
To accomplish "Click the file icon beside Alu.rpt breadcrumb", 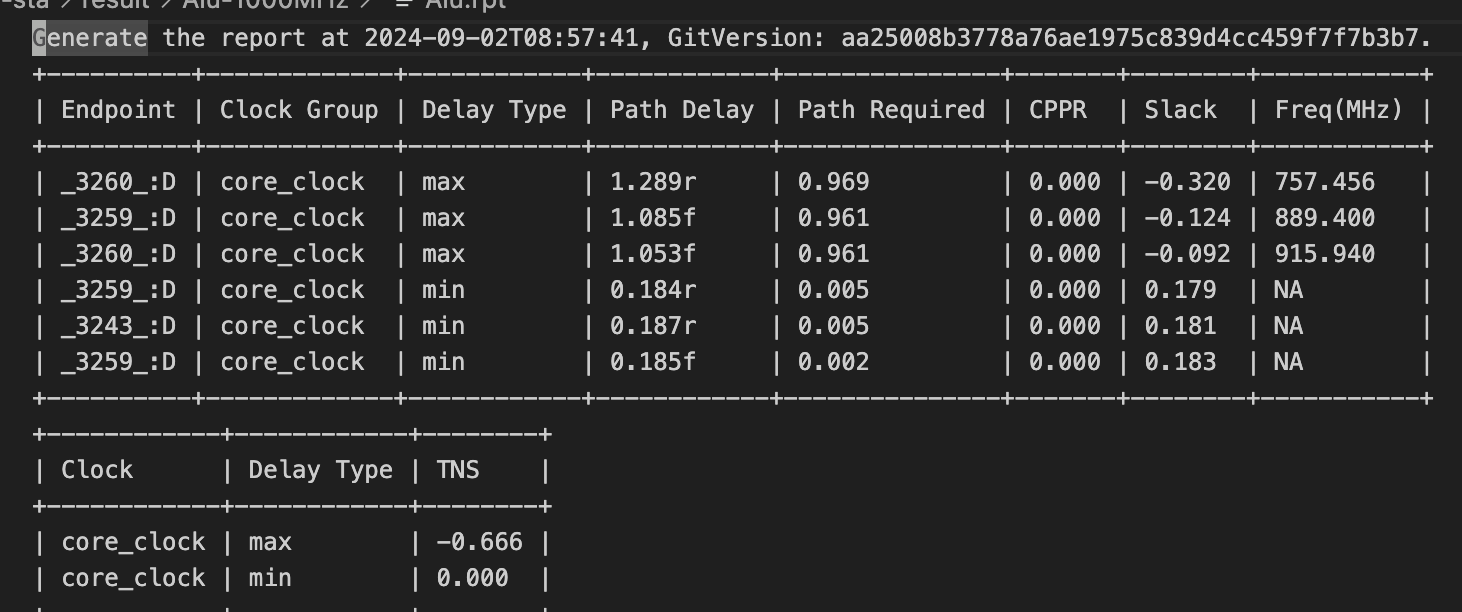I will tap(403, 3).
